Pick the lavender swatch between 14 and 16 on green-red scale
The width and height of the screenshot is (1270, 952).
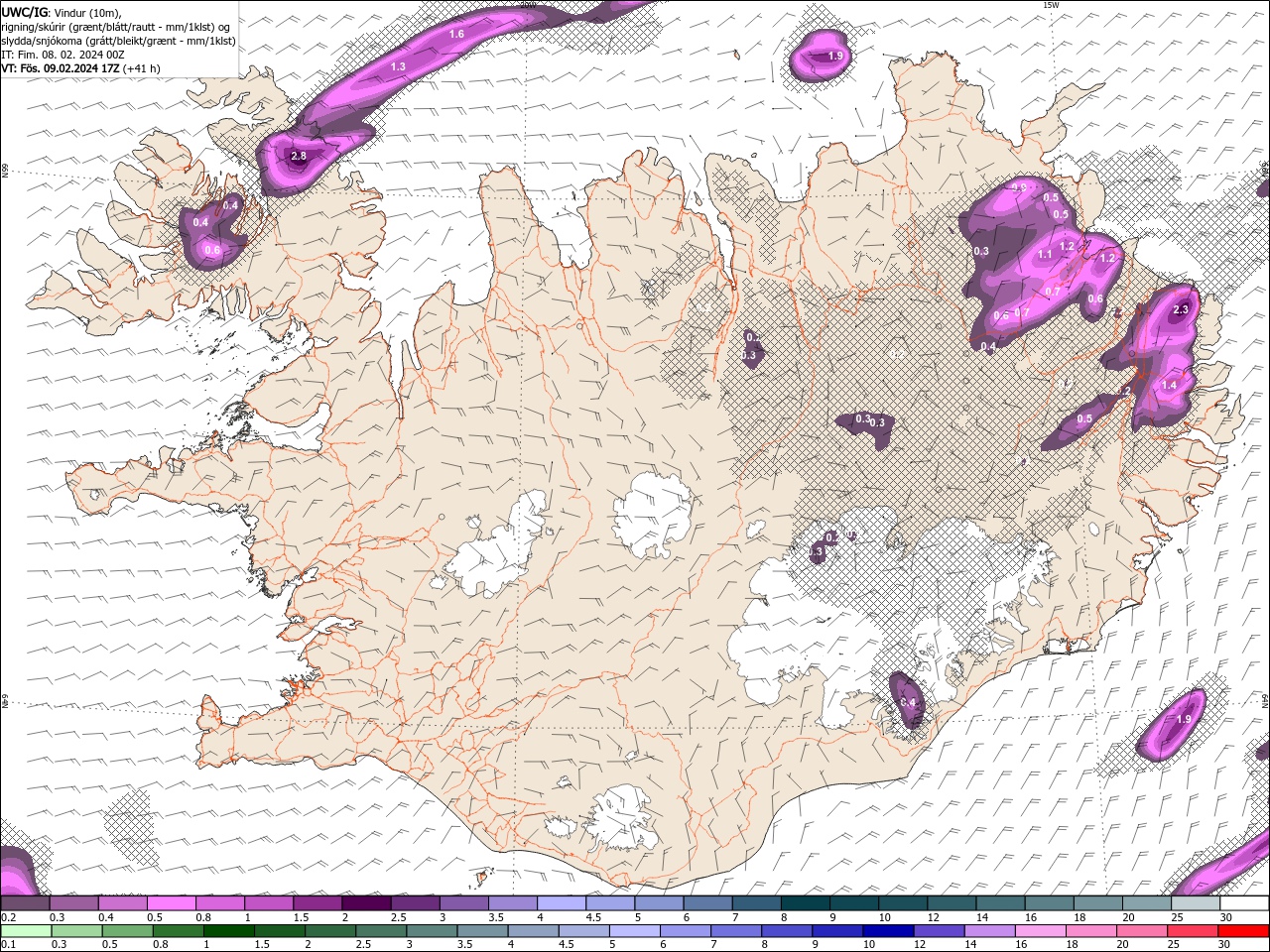[990, 931]
